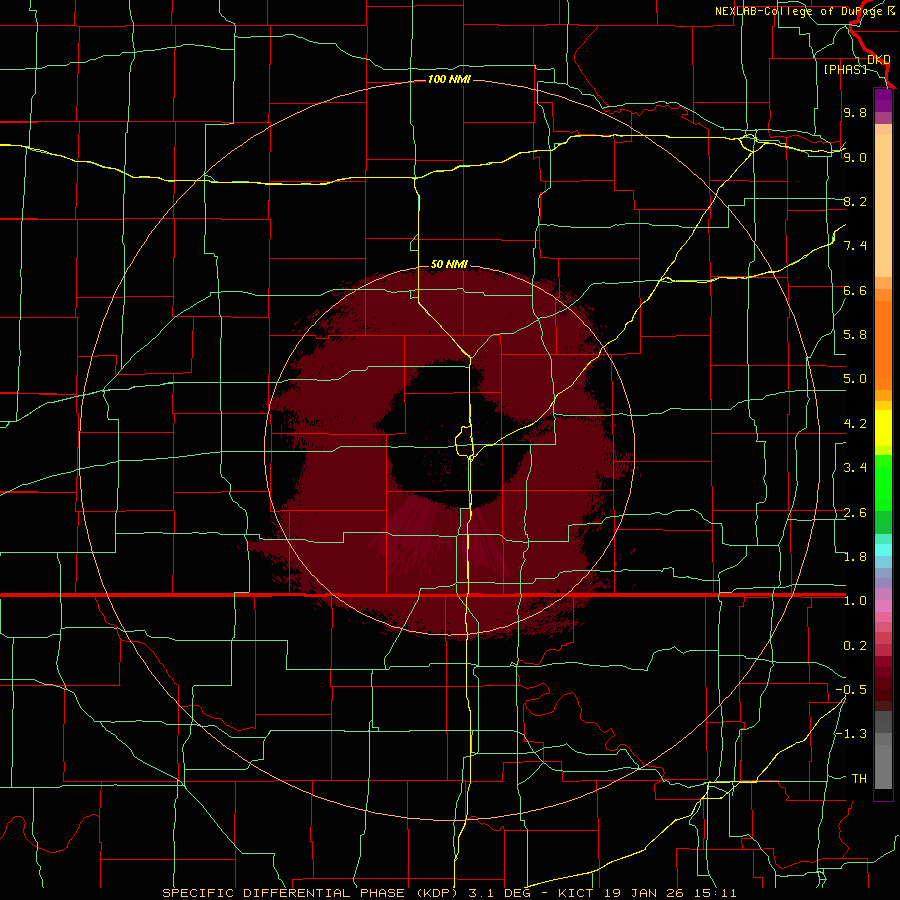Screen dimensions: 900x900
Task: Click the 9.0 value on color scale
Action: pyautogui.click(x=855, y=157)
